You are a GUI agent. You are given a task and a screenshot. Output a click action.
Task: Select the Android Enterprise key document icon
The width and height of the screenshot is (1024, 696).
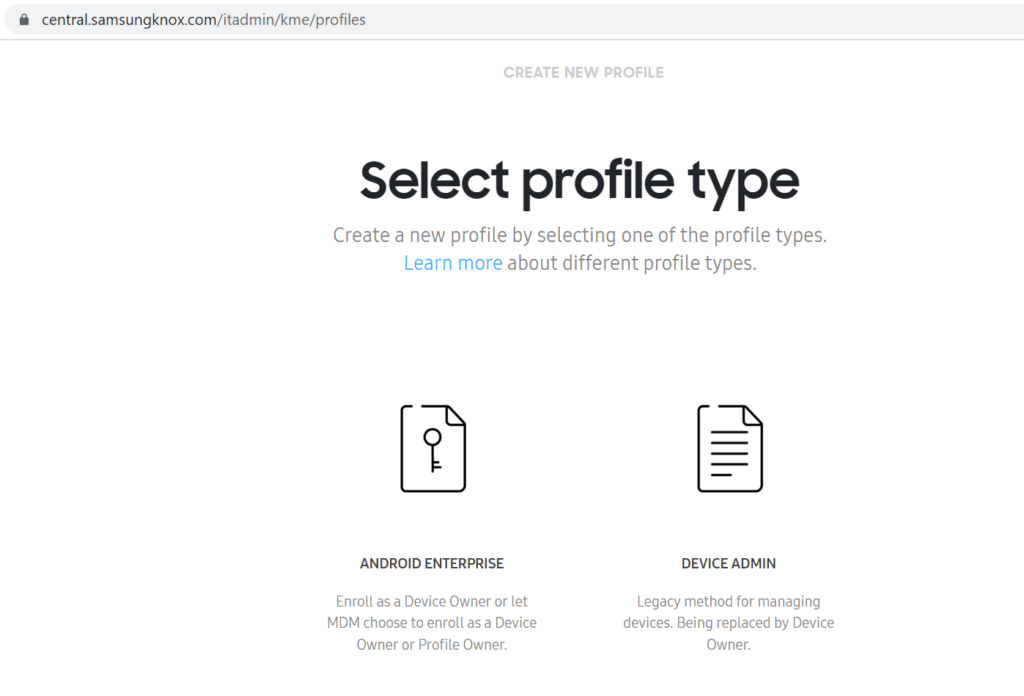coord(433,449)
